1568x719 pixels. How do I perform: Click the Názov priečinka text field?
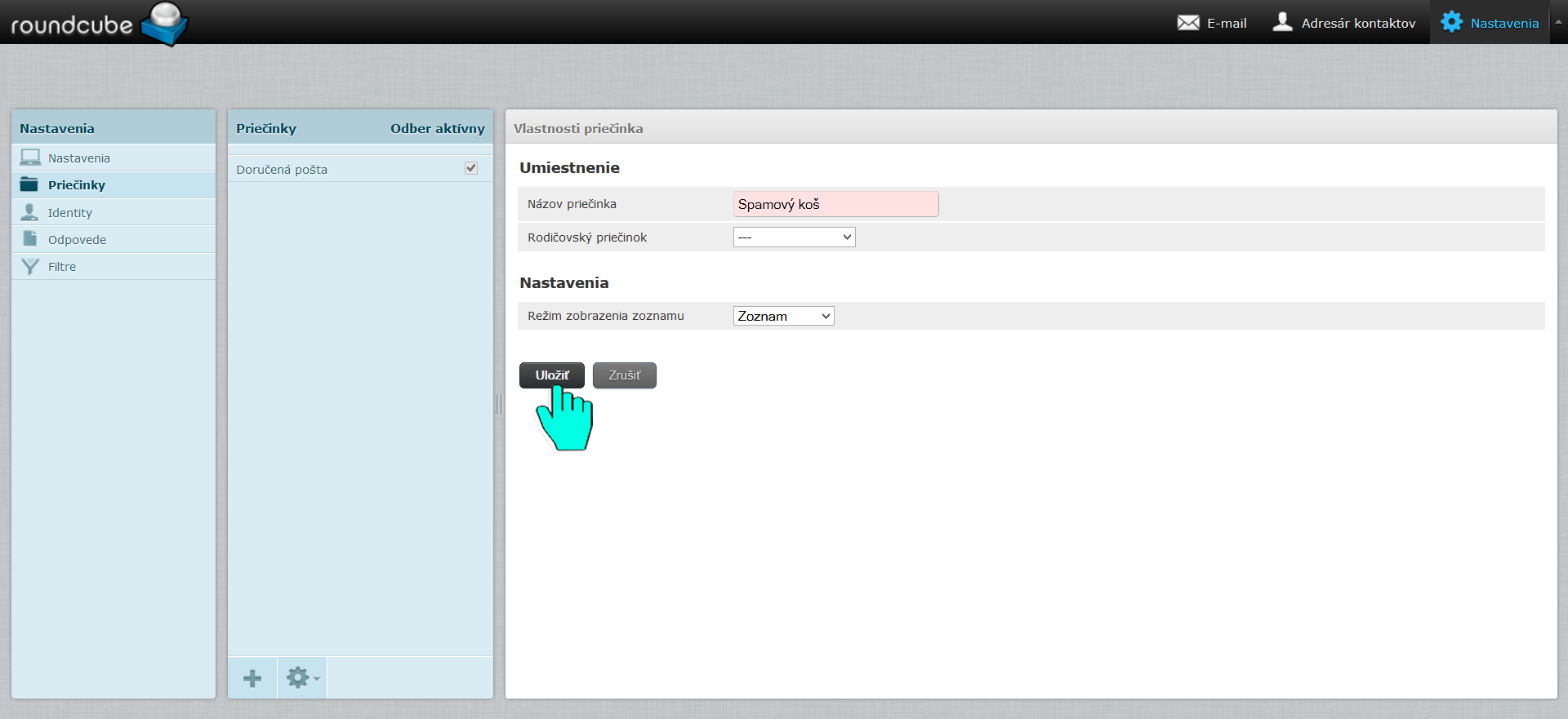[x=835, y=205]
